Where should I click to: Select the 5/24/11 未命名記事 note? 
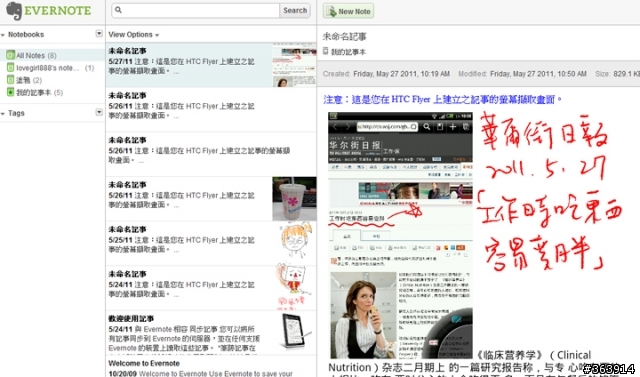coord(211,288)
